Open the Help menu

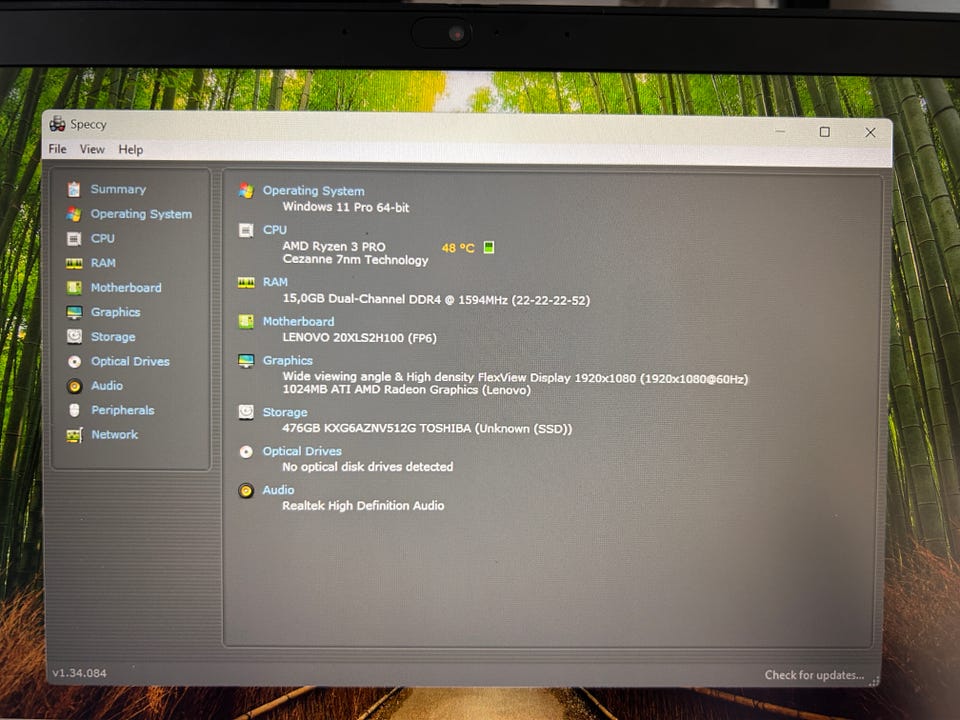tap(130, 150)
